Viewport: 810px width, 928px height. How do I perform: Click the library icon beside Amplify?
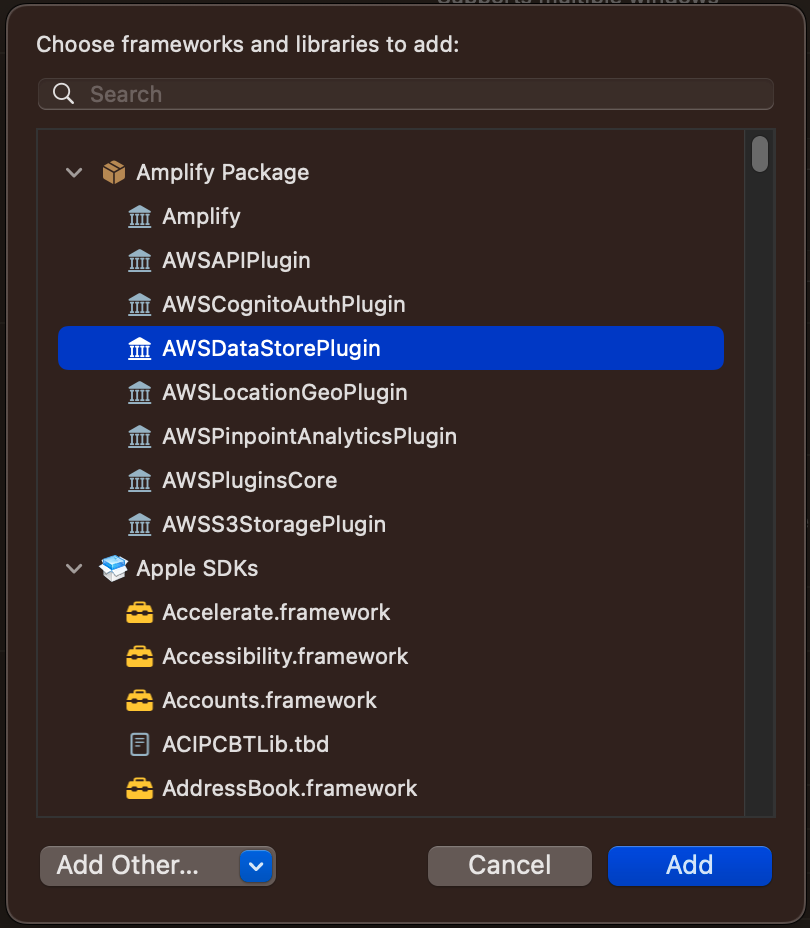click(x=140, y=217)
